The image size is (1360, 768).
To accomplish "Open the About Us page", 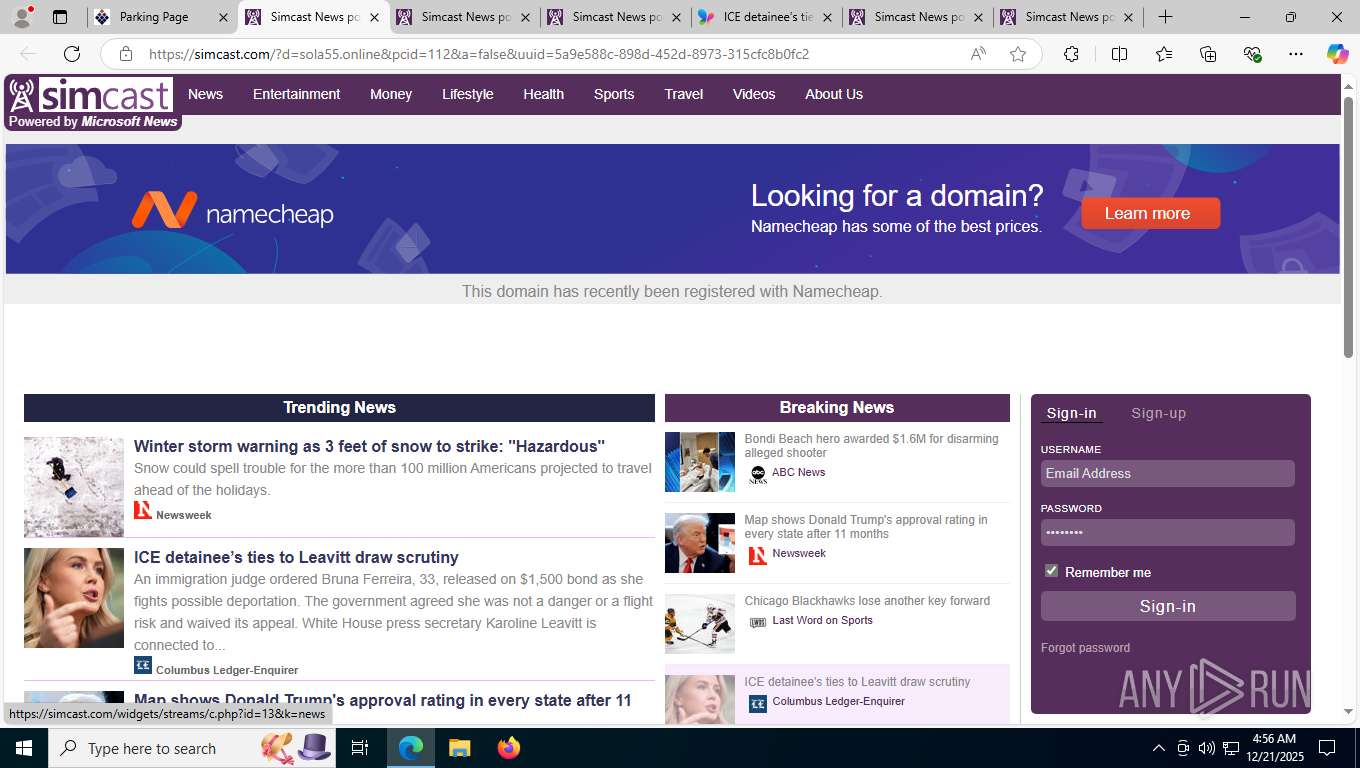I will pos(834,94).
